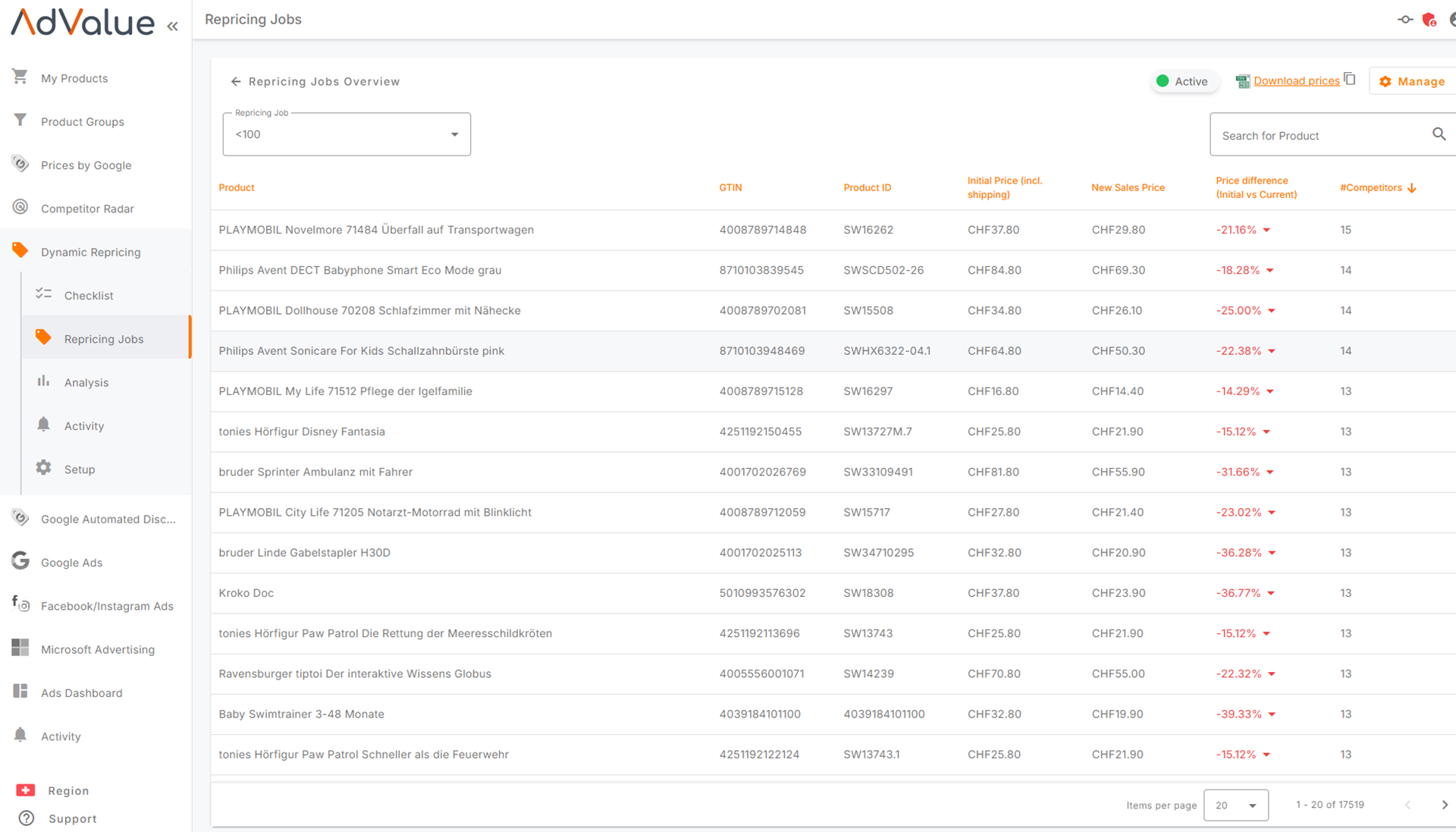Click the Analysis sidebar icon
Screen dimensions: 1456x832
pos(44,381)
